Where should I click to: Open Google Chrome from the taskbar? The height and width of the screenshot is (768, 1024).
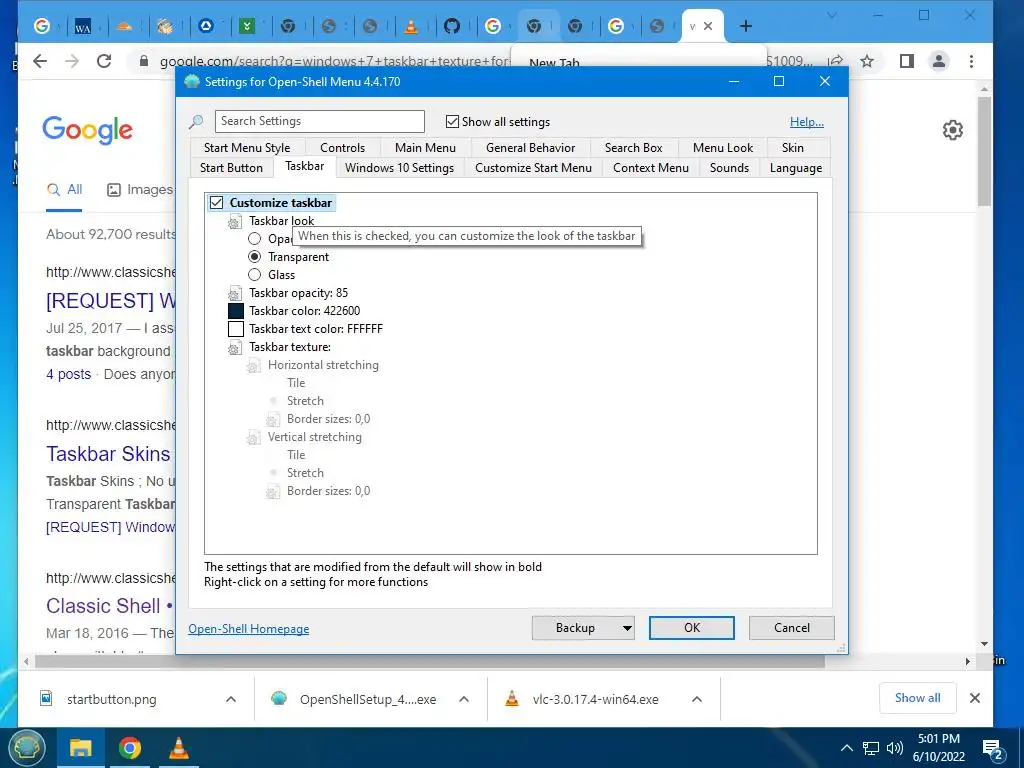pyautogui.click(x=129, y=748)
